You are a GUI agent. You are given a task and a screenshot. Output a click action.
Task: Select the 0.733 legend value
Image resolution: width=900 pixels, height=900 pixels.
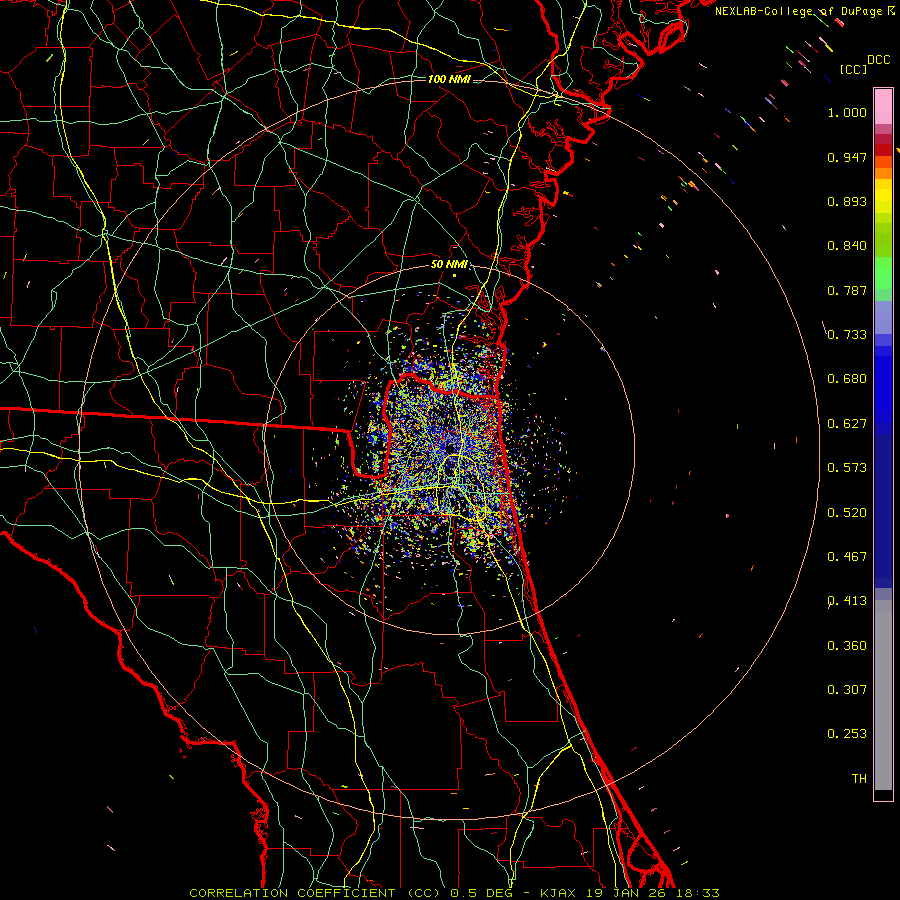pos(847,335)
